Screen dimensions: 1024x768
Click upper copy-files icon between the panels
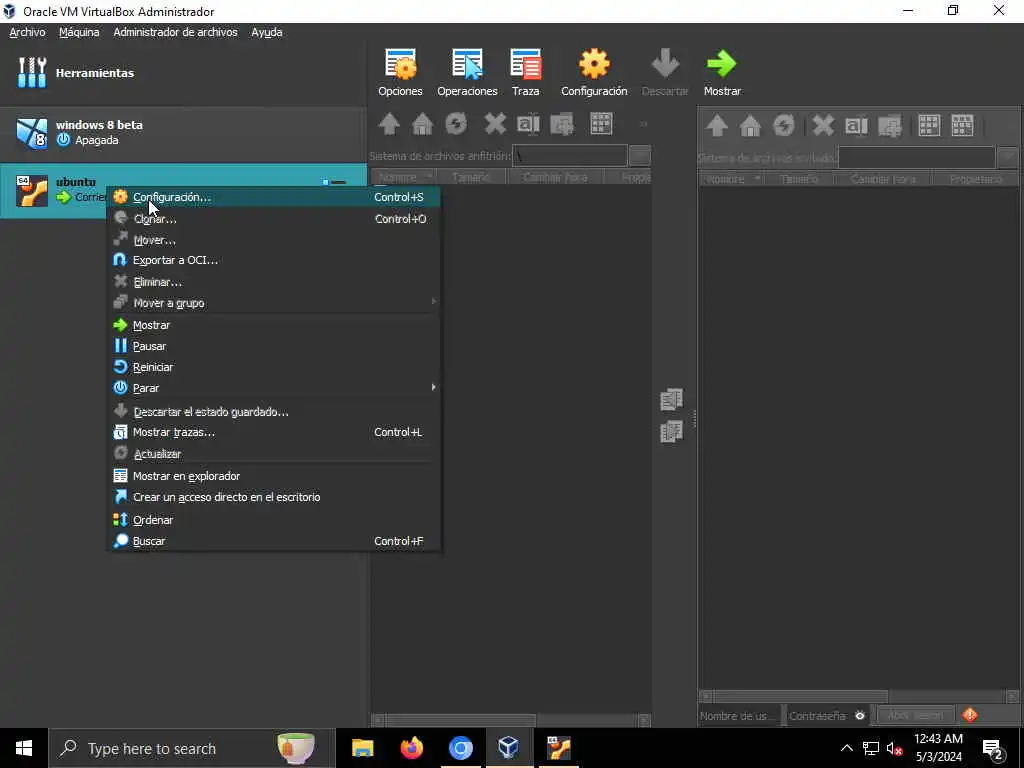671,399
